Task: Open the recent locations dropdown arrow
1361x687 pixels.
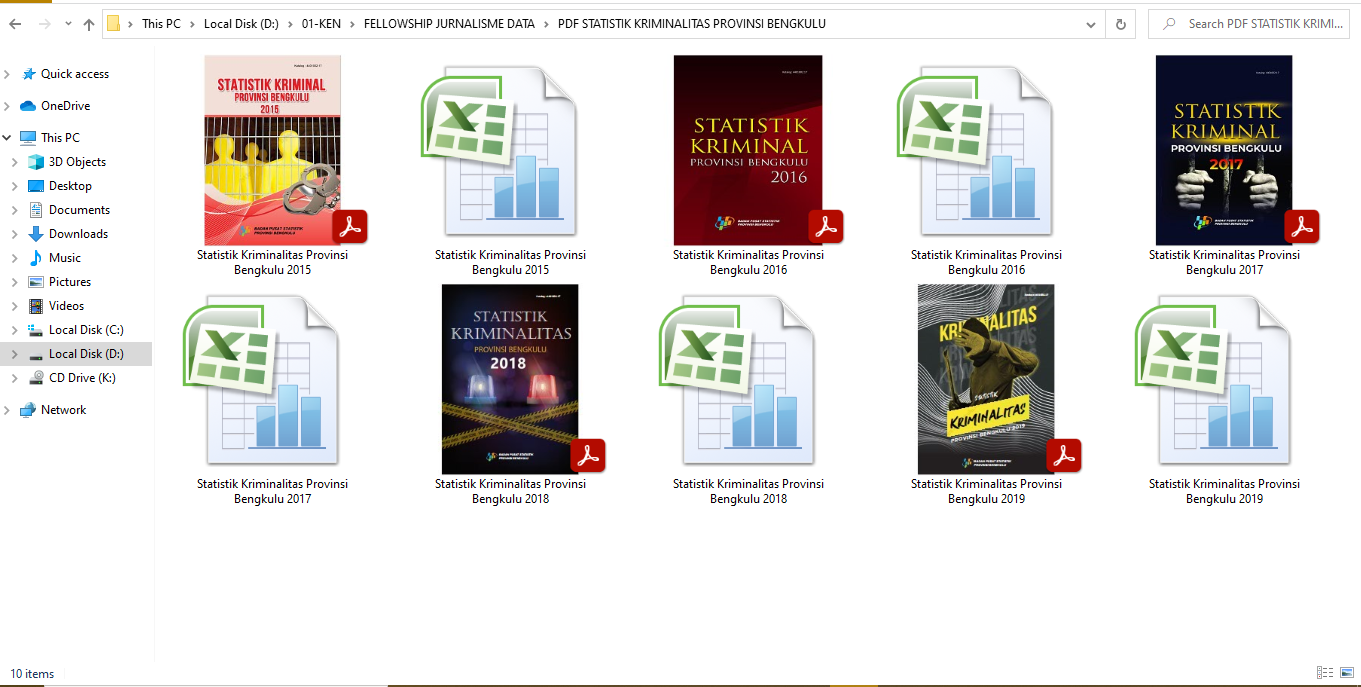Action: click(67, 24)
